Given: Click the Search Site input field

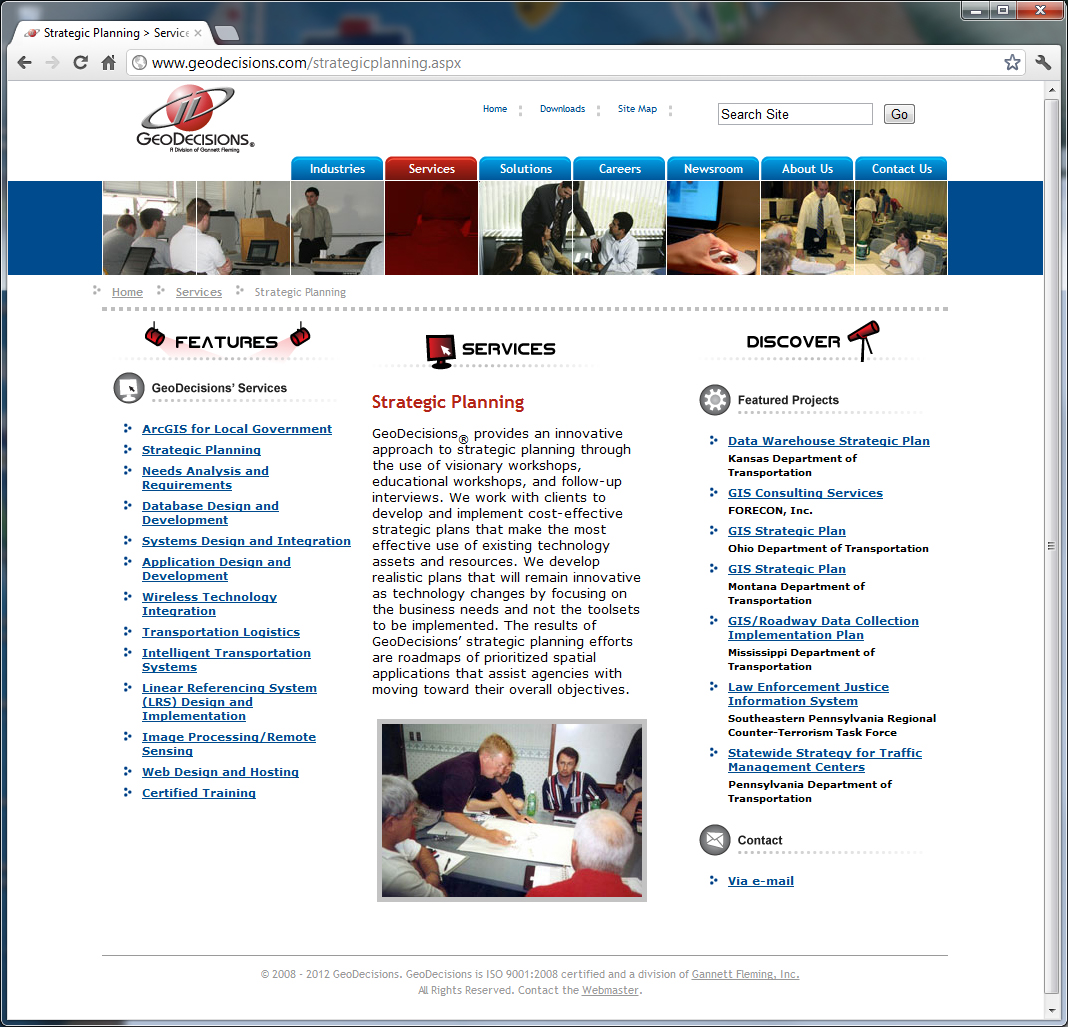Looking at the screenshot, I should pos(795,114).
